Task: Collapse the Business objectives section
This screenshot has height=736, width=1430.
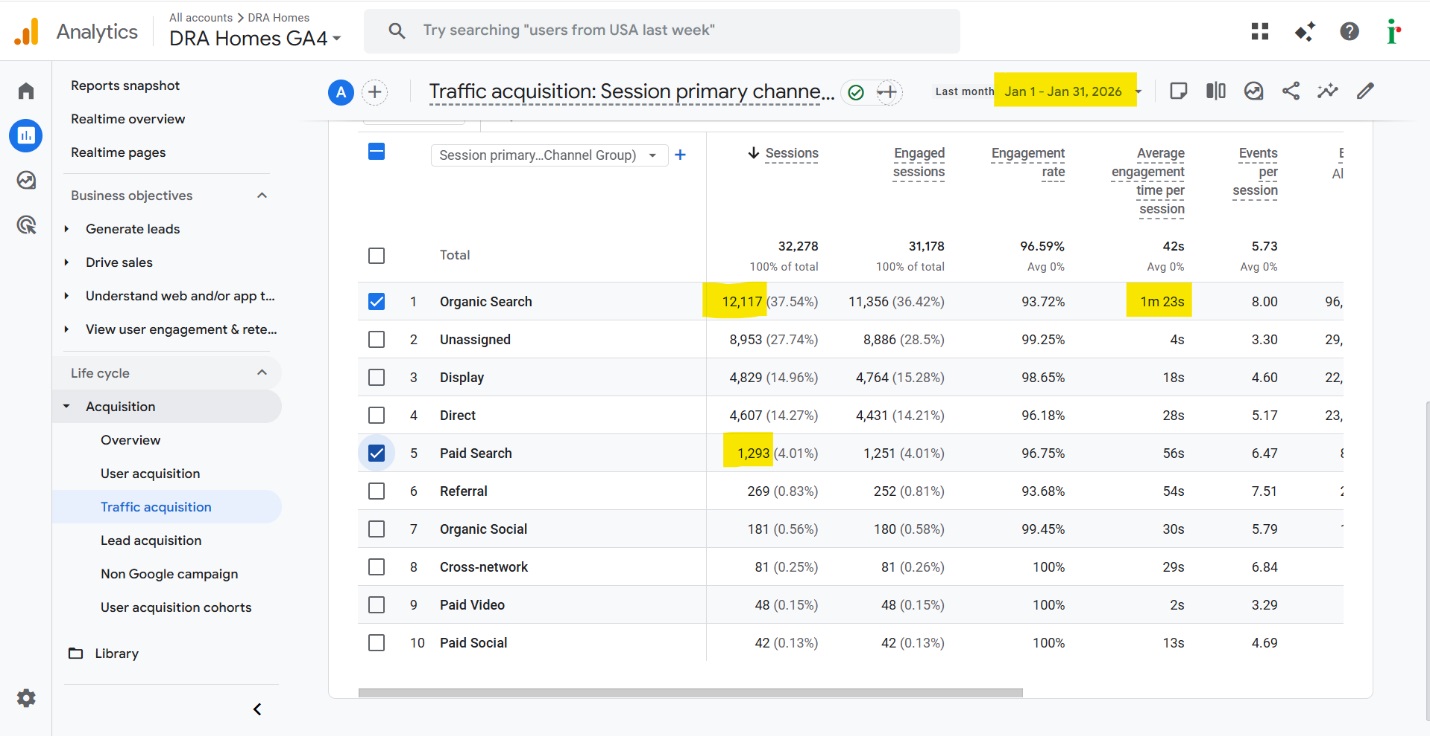Action: (x=262, y=196)
